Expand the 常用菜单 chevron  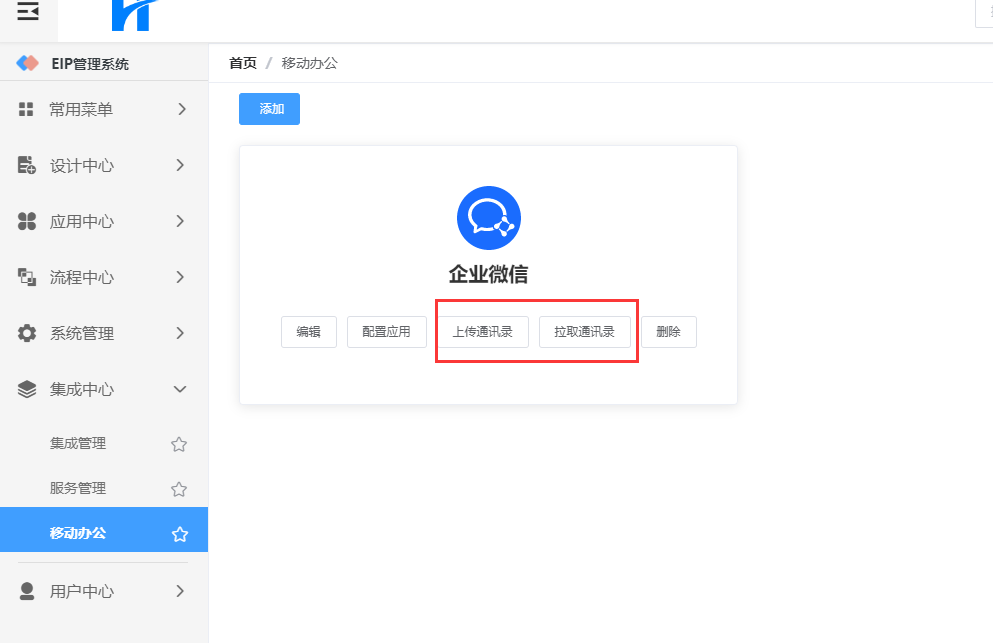[x=182, y=110]
